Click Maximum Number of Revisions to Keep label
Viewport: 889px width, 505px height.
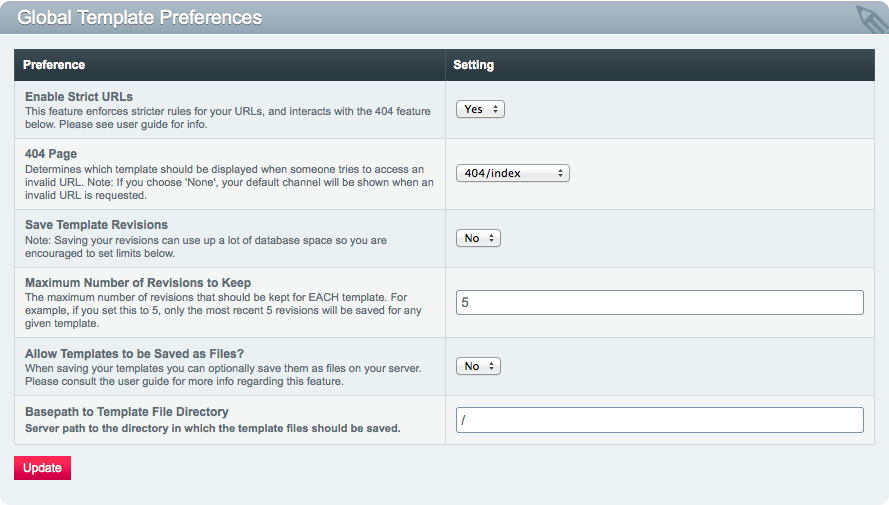(138, 283)
